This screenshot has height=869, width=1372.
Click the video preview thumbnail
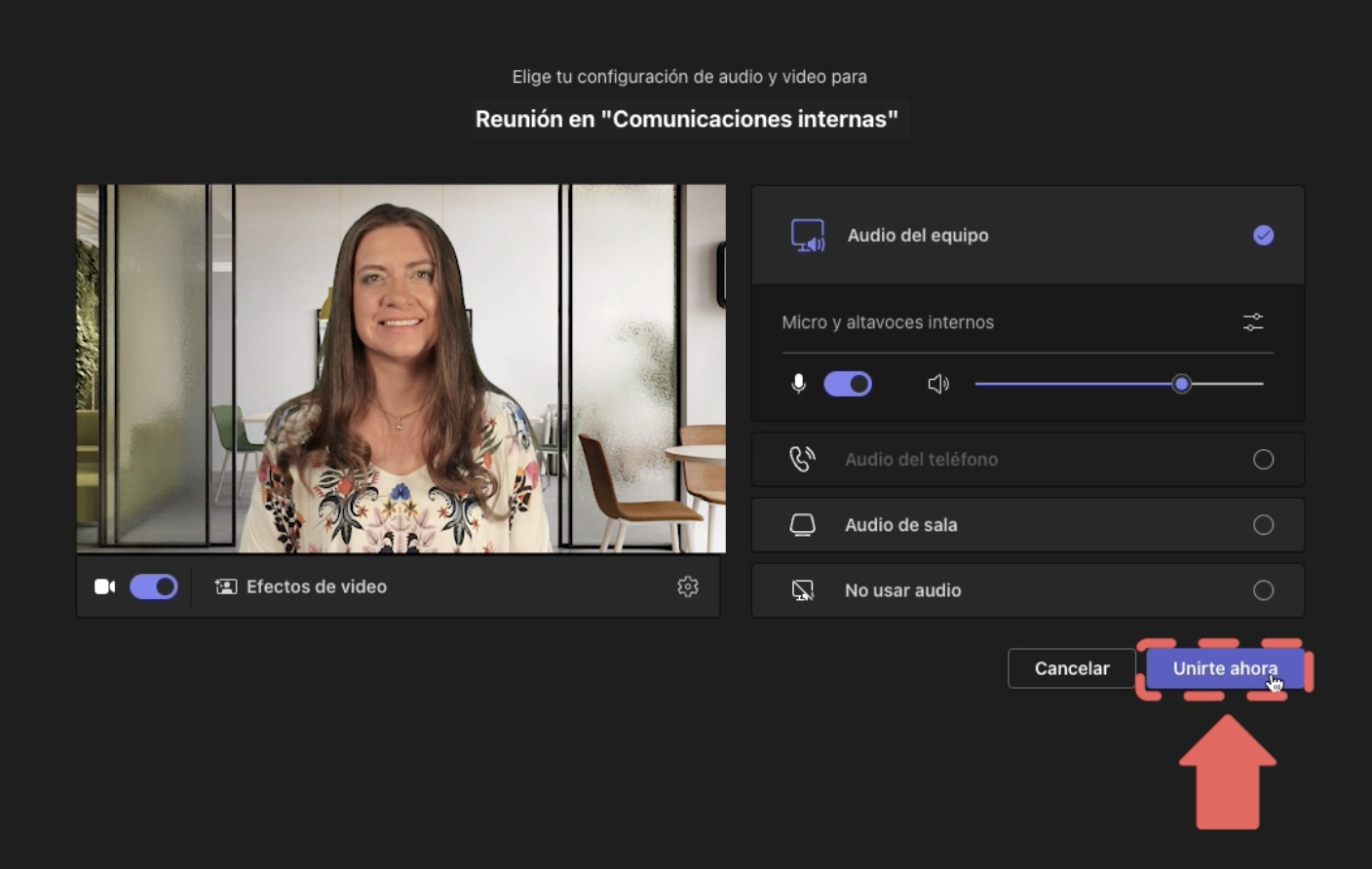coord(400,367)
